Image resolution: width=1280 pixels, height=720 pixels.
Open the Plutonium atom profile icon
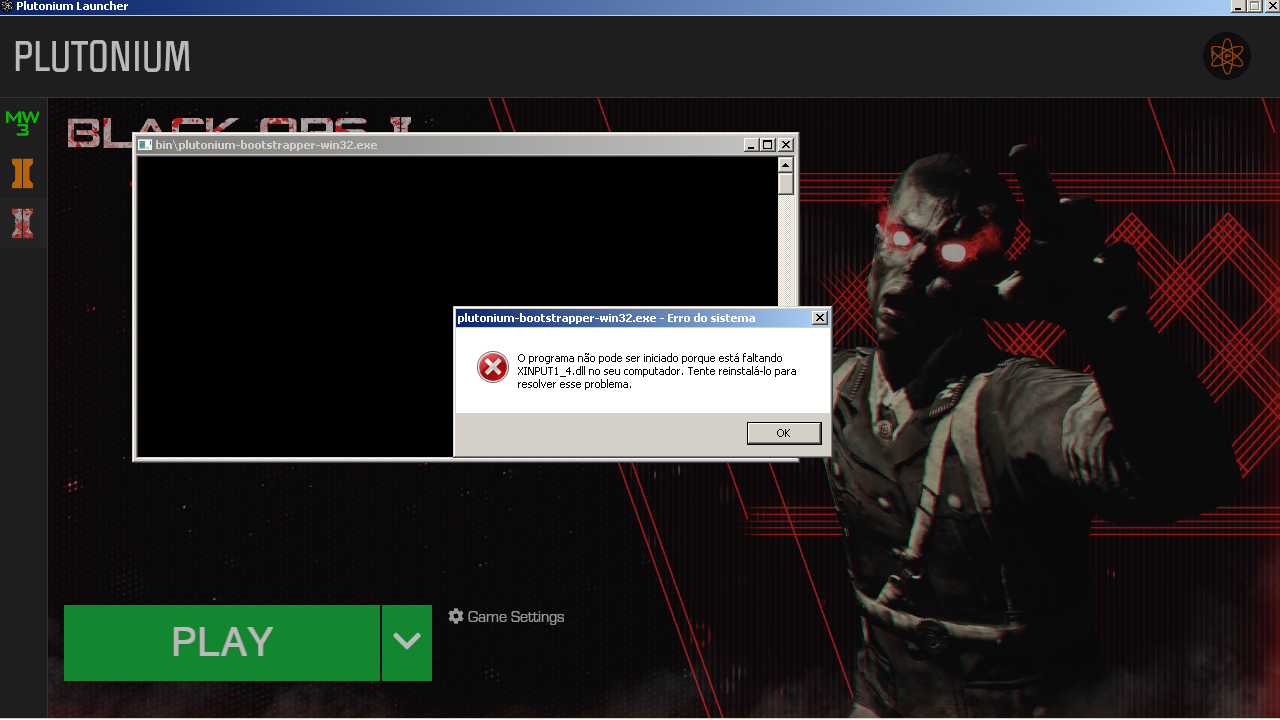click(1227, 56)
